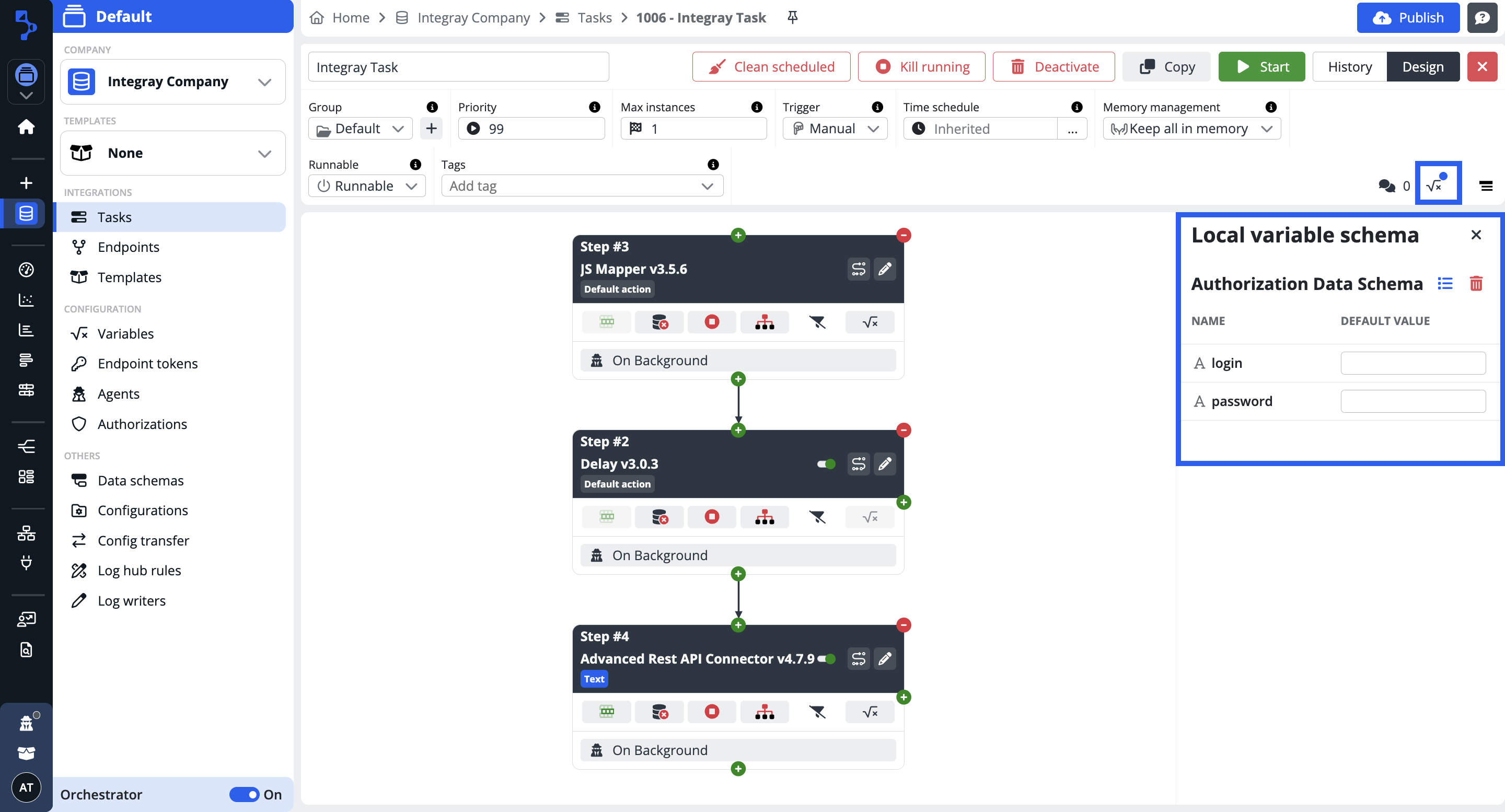Viewport: 1505px width, 812px height.
Task: Click the pin icon next to the task title
Action: pyautogui.click(x=792, y=18)
